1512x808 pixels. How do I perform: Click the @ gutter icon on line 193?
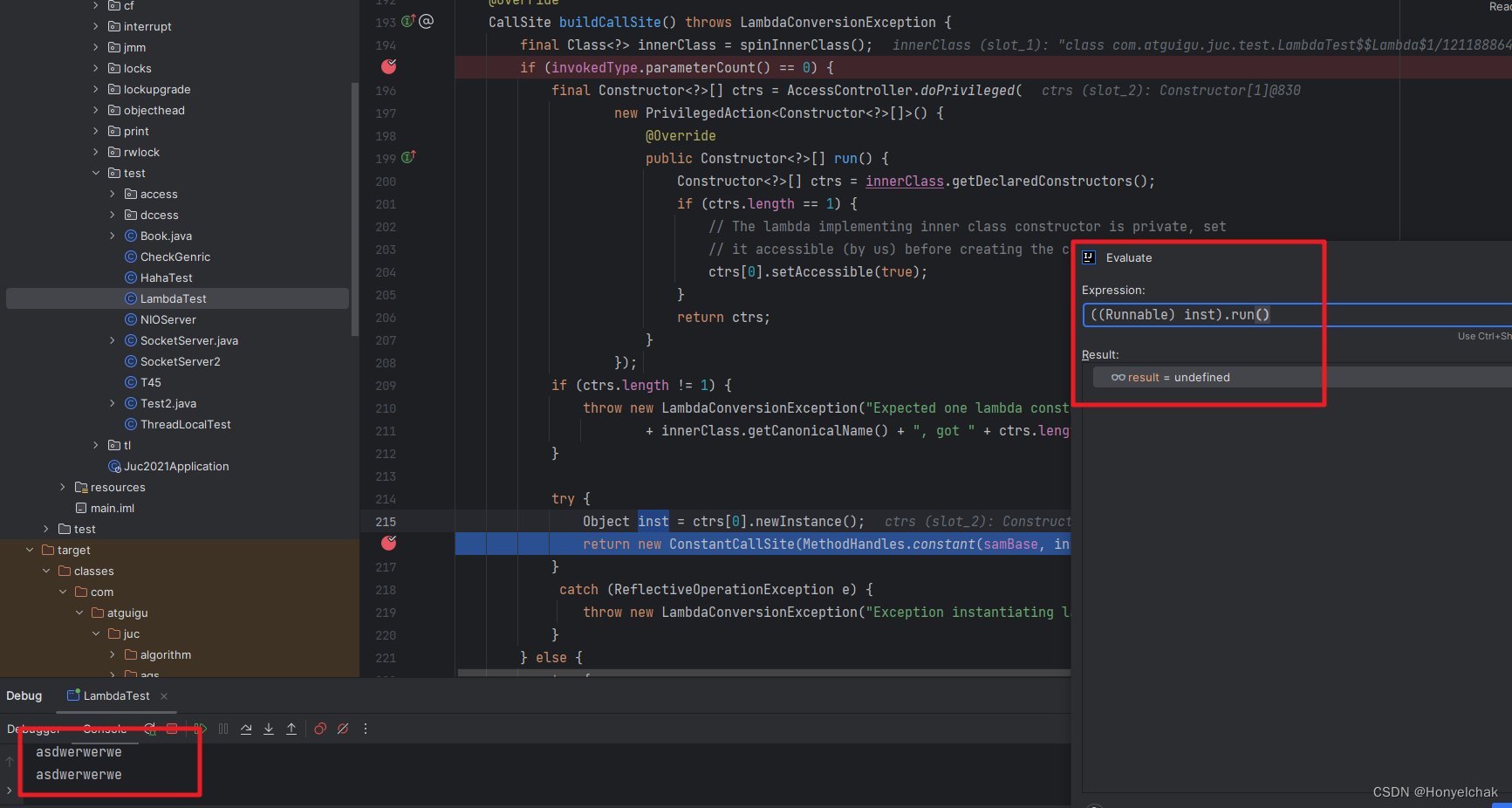click(x=427, y=21)
